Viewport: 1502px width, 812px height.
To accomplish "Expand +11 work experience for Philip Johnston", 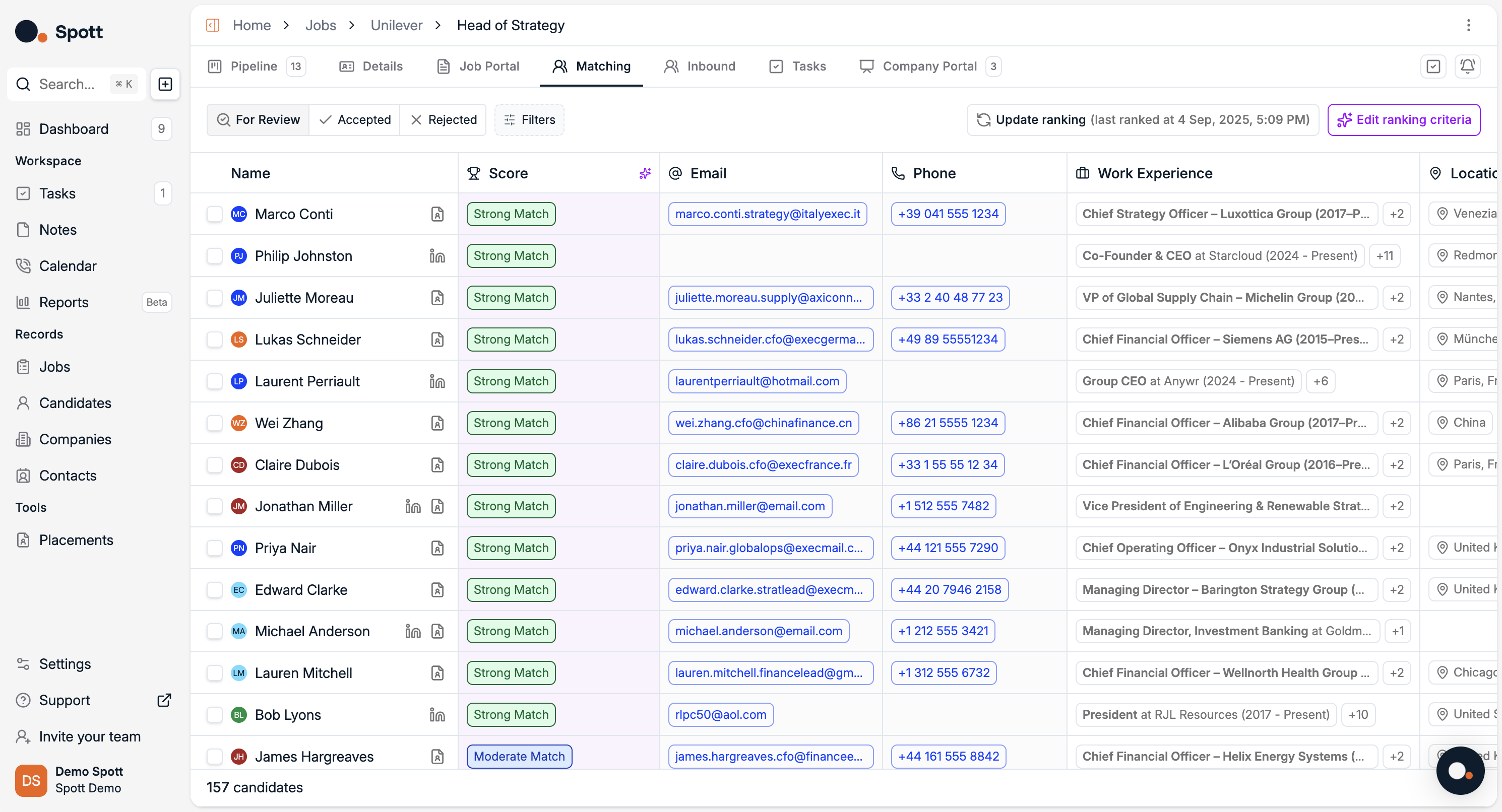I will 1384,256.
